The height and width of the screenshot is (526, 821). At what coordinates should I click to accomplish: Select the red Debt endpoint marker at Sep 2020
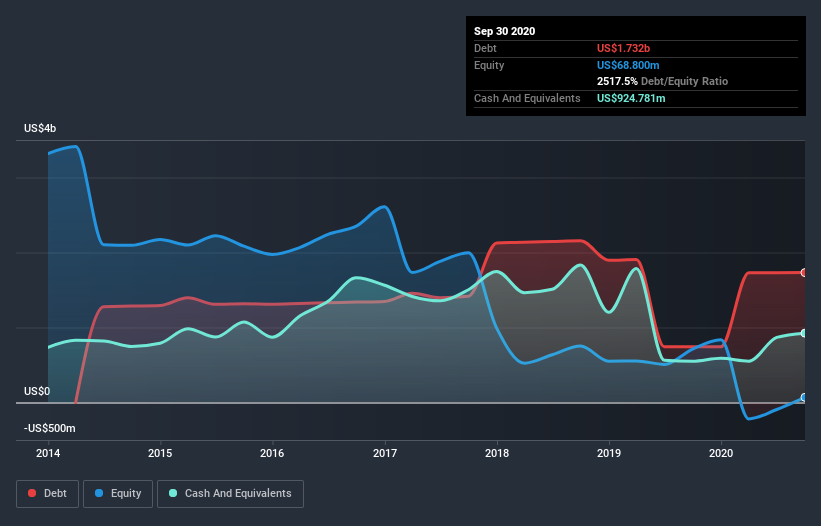click(804, 273)
